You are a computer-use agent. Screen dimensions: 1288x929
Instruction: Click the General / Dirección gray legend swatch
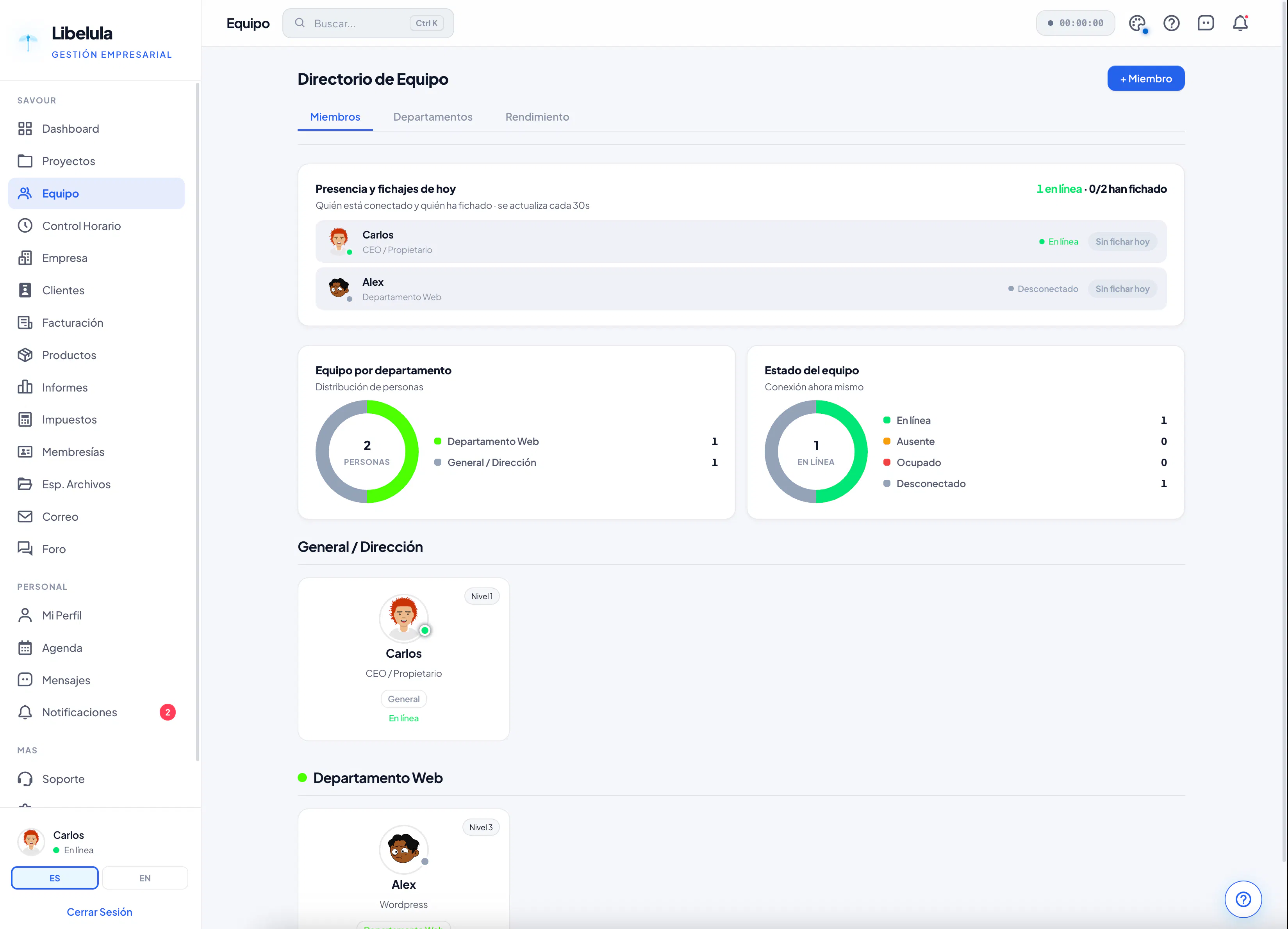click(x=438, y=463)
